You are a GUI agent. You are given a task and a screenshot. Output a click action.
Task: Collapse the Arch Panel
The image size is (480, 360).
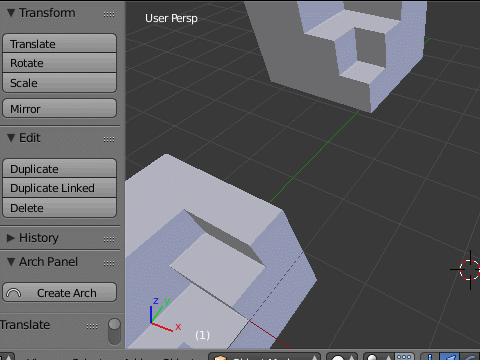tap(11, 262)
